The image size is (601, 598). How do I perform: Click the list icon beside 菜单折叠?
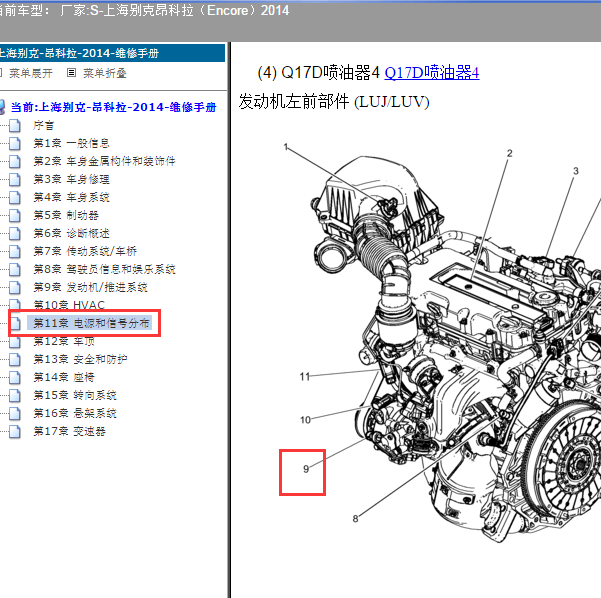tap(71, 72)
